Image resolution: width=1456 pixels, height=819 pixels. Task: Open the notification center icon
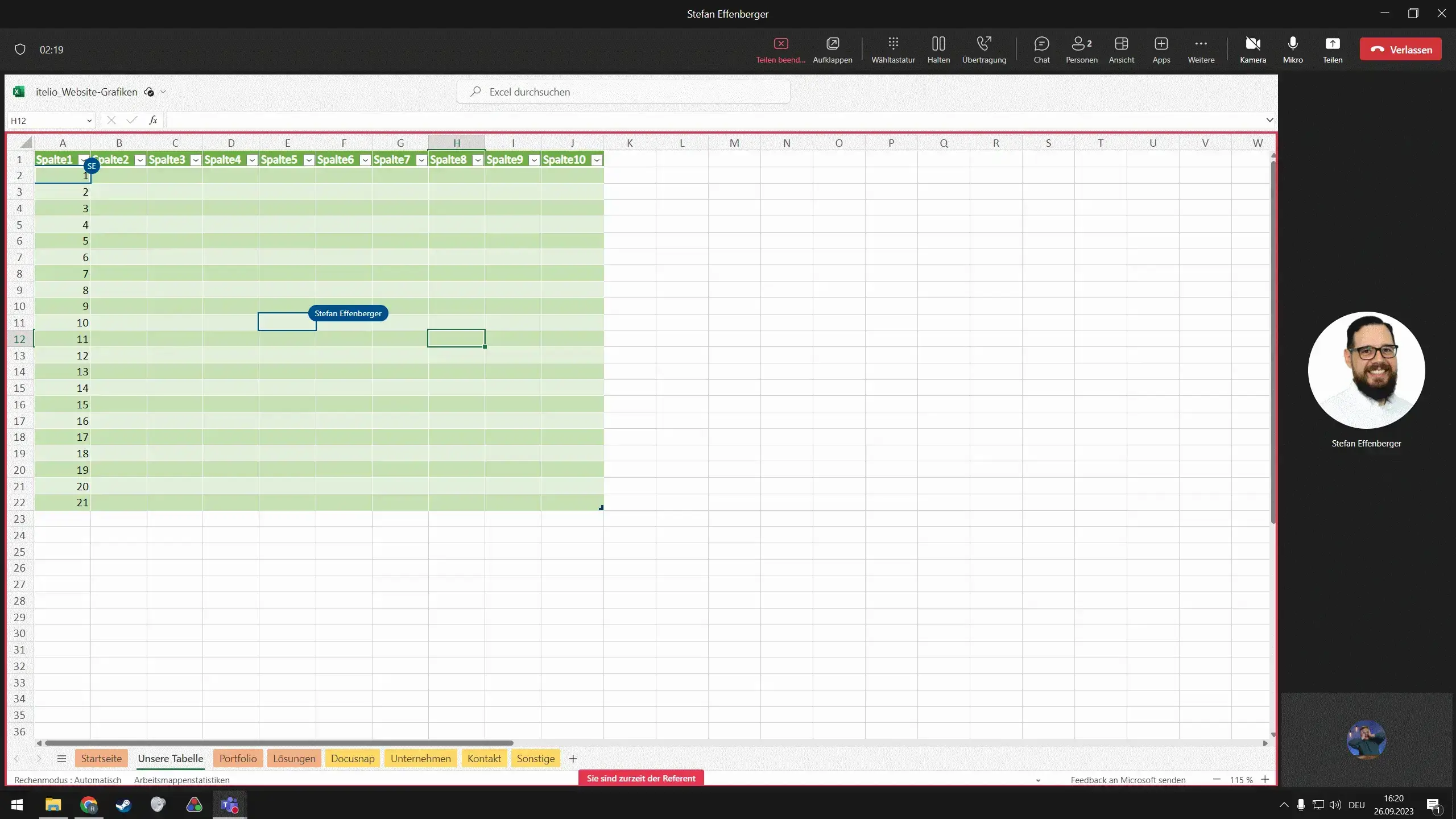(x=1433, y=805)
